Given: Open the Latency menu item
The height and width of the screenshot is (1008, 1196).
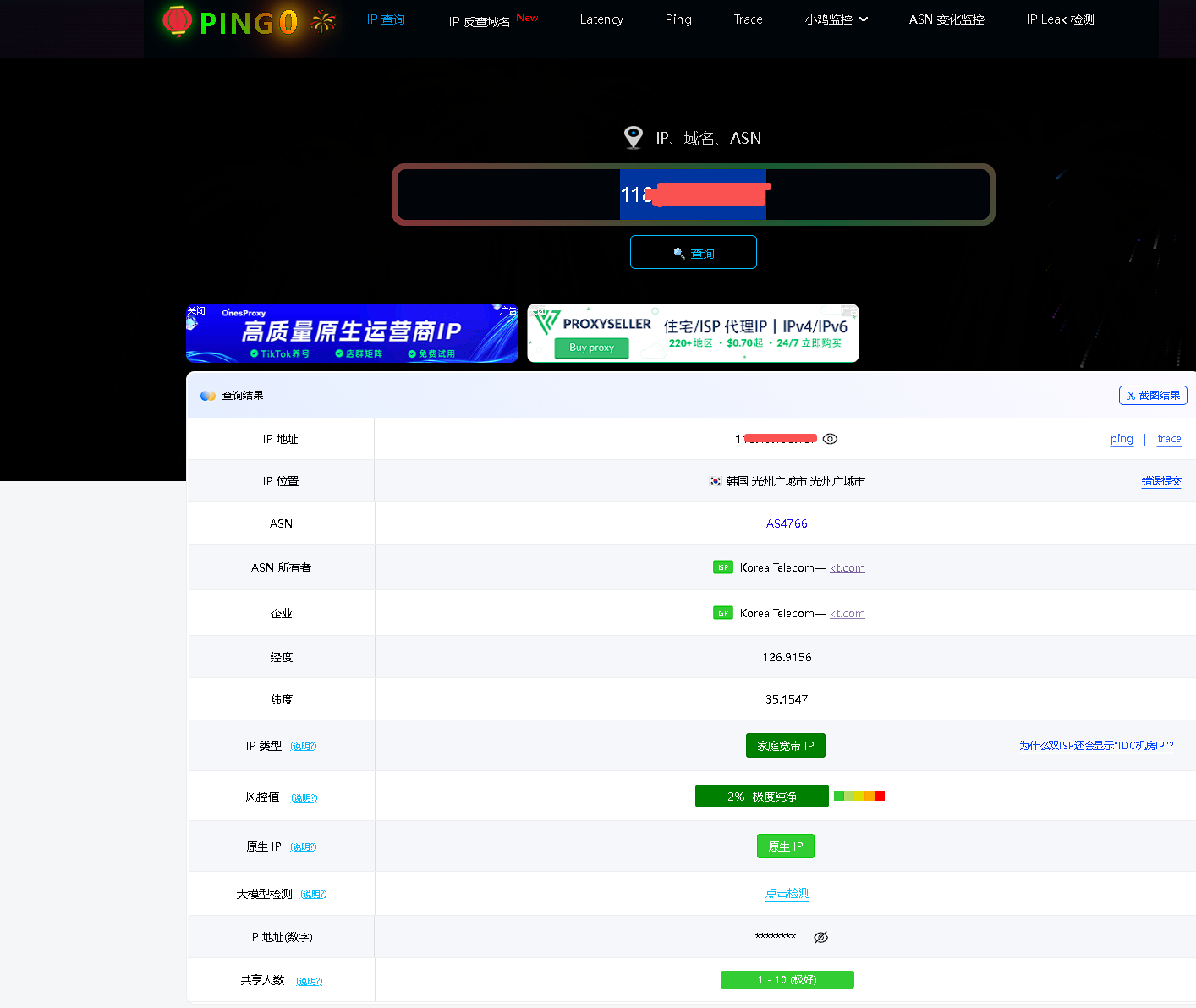Looking at the screenshot, I should (x=601, y=19).
